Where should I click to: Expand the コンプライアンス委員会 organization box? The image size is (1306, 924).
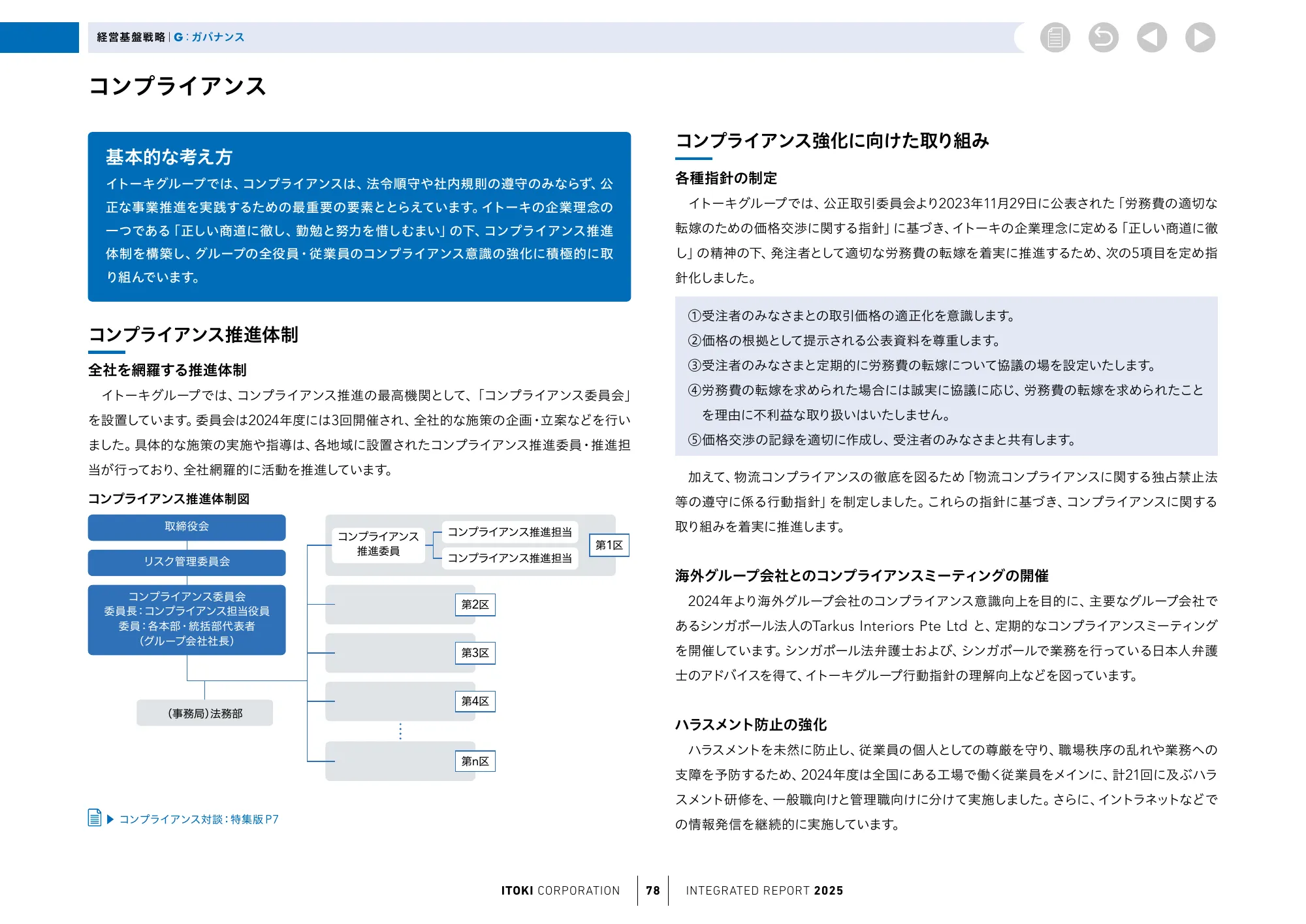pos(187,619)
